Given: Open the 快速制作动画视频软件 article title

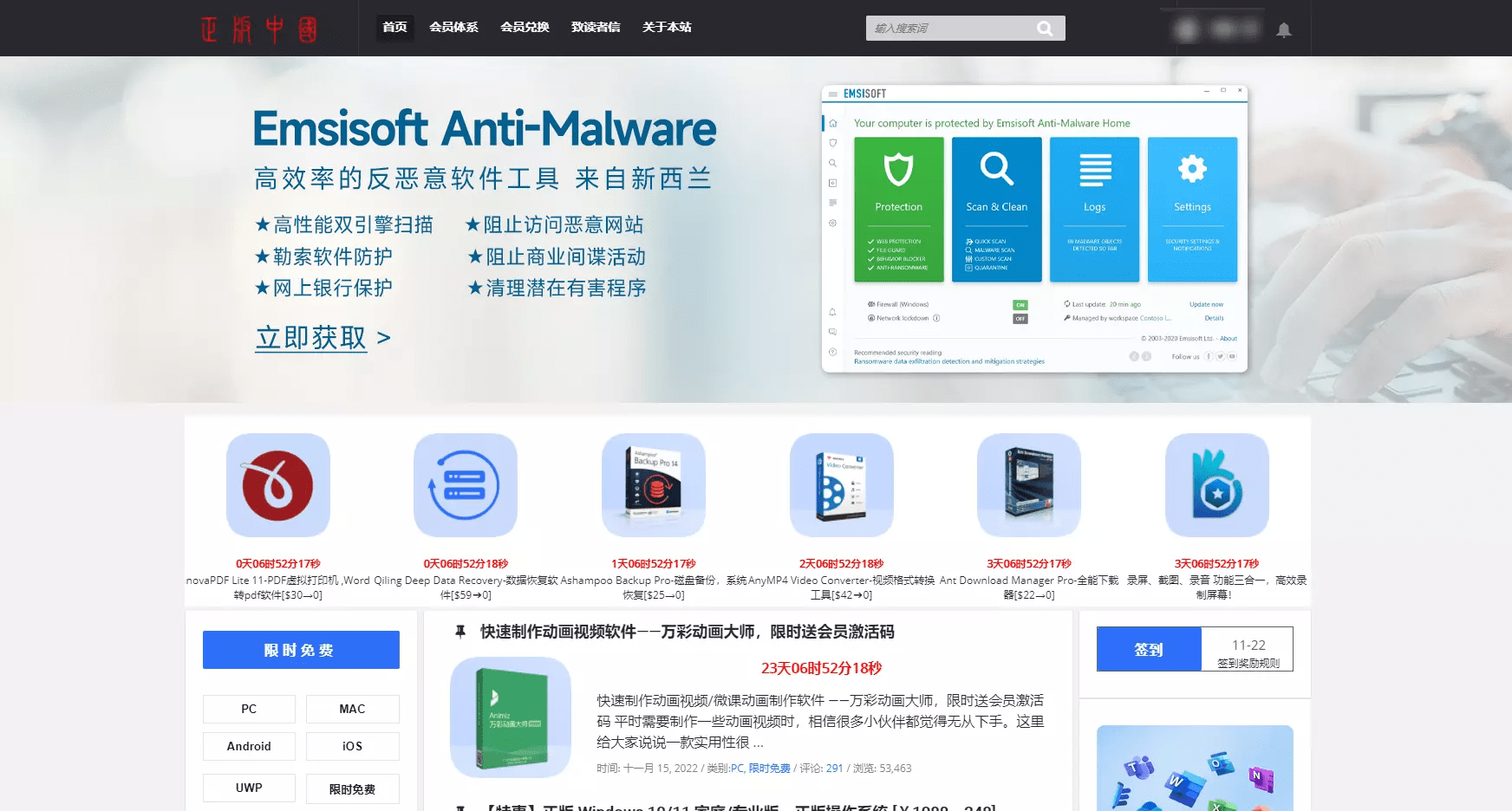Looking at the screenshot, I should (x=688, y=633).
